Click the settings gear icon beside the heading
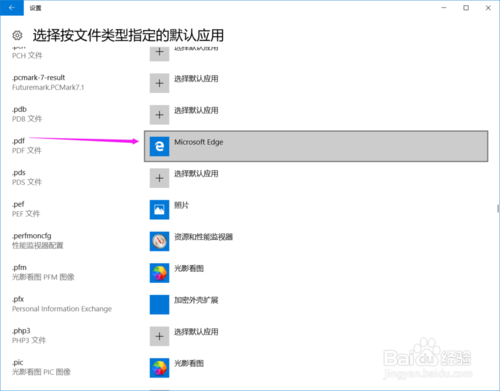 click(x=17, y=35)
